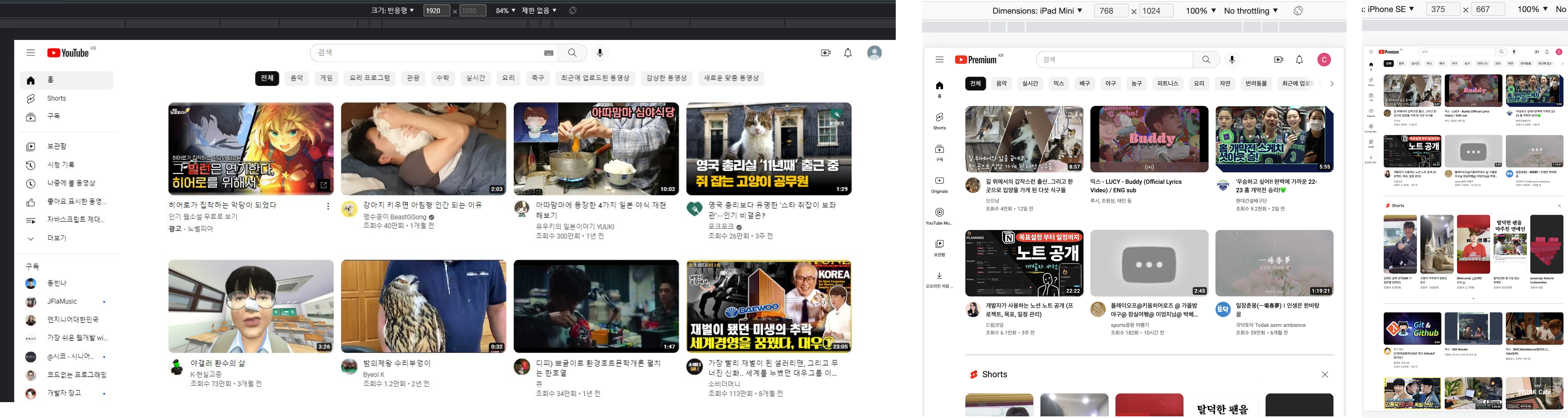Click the YouTube logo in desktop view
Screen dimensions: 1568x418
68,53
